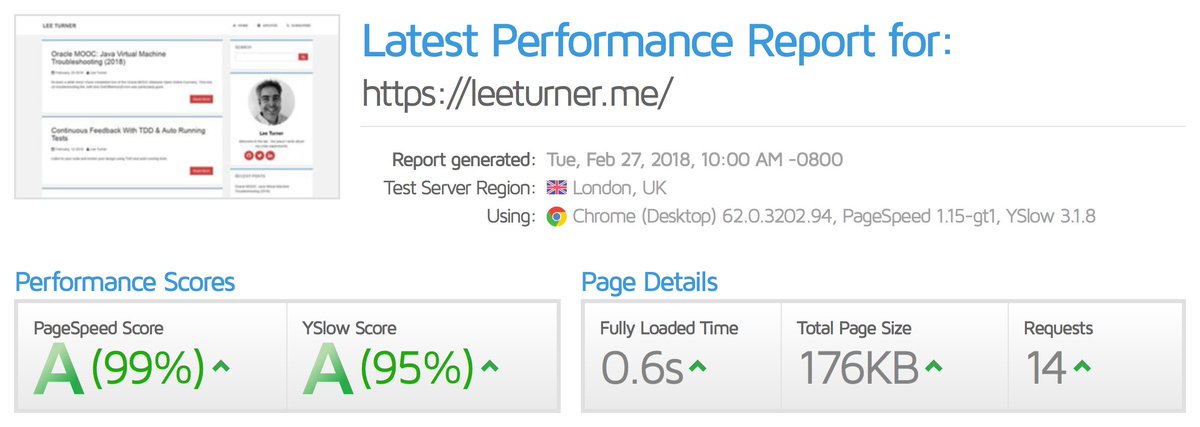The image size is (1200, 427).
Task: Click the green arrow next to 14 requests
Action: [x=1082, y=366]
